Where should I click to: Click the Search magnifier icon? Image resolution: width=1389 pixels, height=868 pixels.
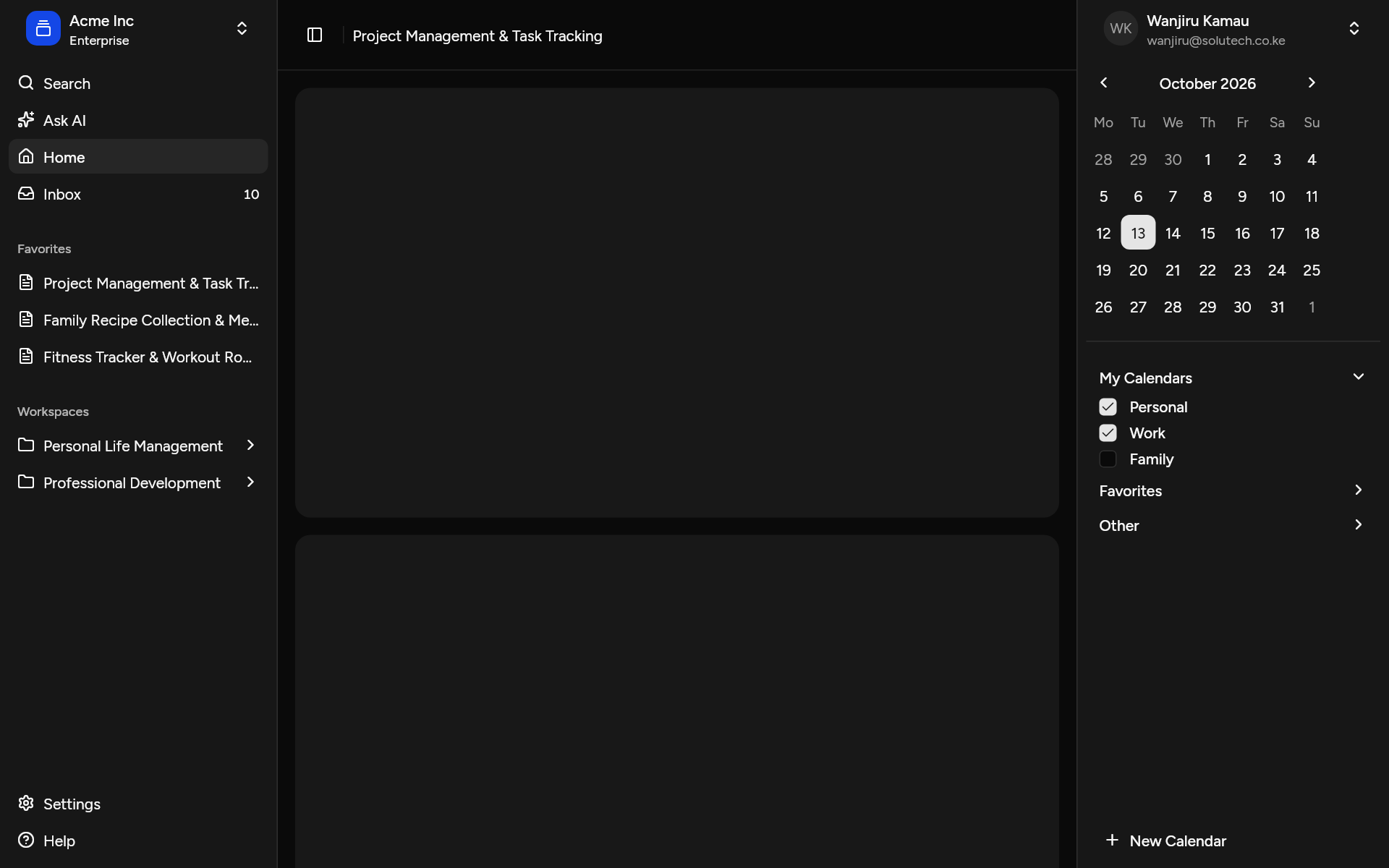point(26,82)
